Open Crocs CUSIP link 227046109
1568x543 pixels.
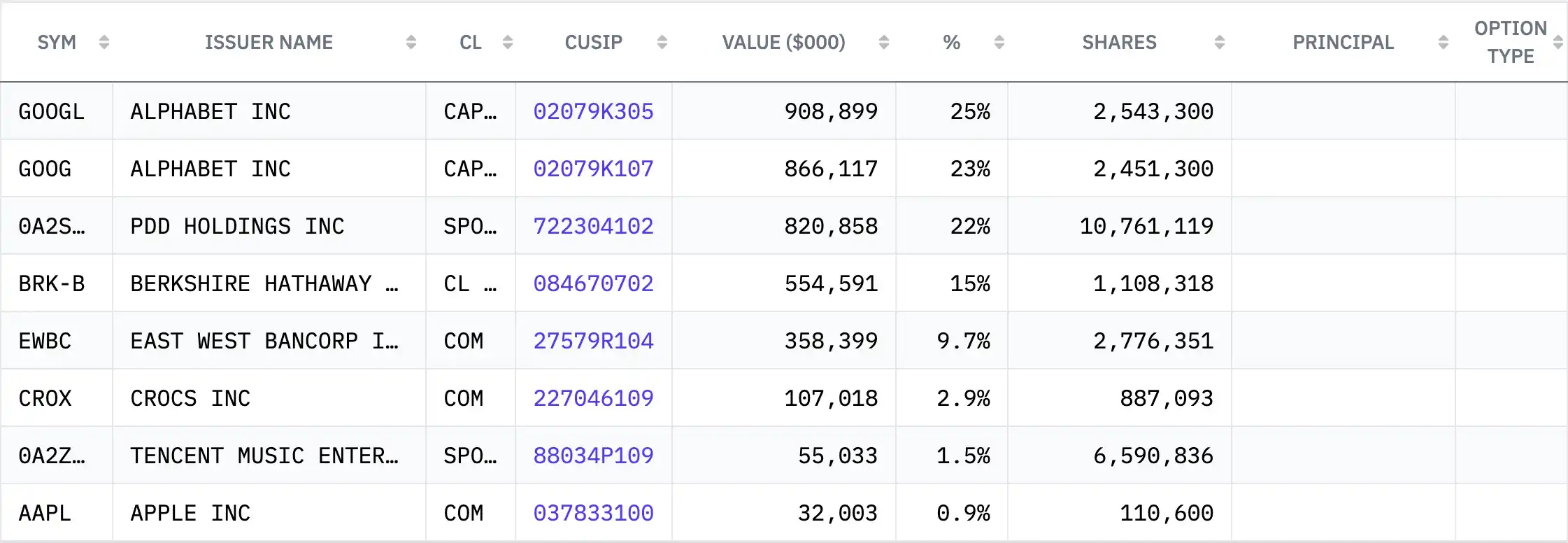pyautogui.click(x=593, y=398)
